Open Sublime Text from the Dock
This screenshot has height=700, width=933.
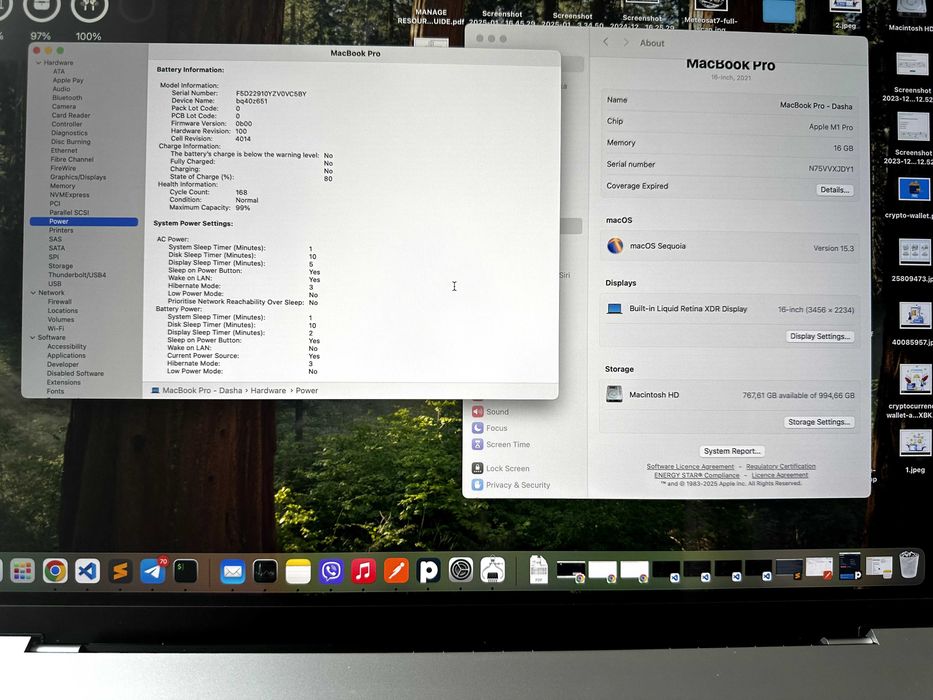120,571
